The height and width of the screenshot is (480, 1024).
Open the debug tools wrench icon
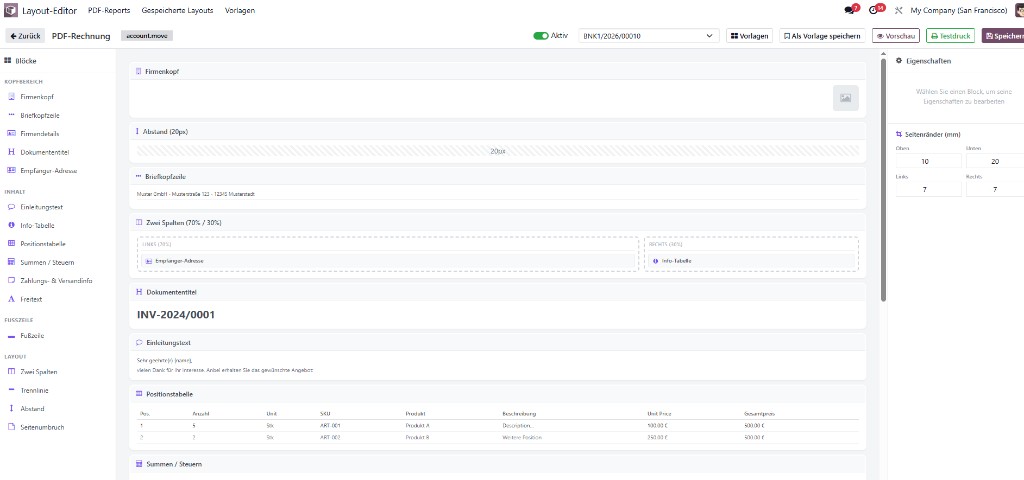tap(898, 10)
